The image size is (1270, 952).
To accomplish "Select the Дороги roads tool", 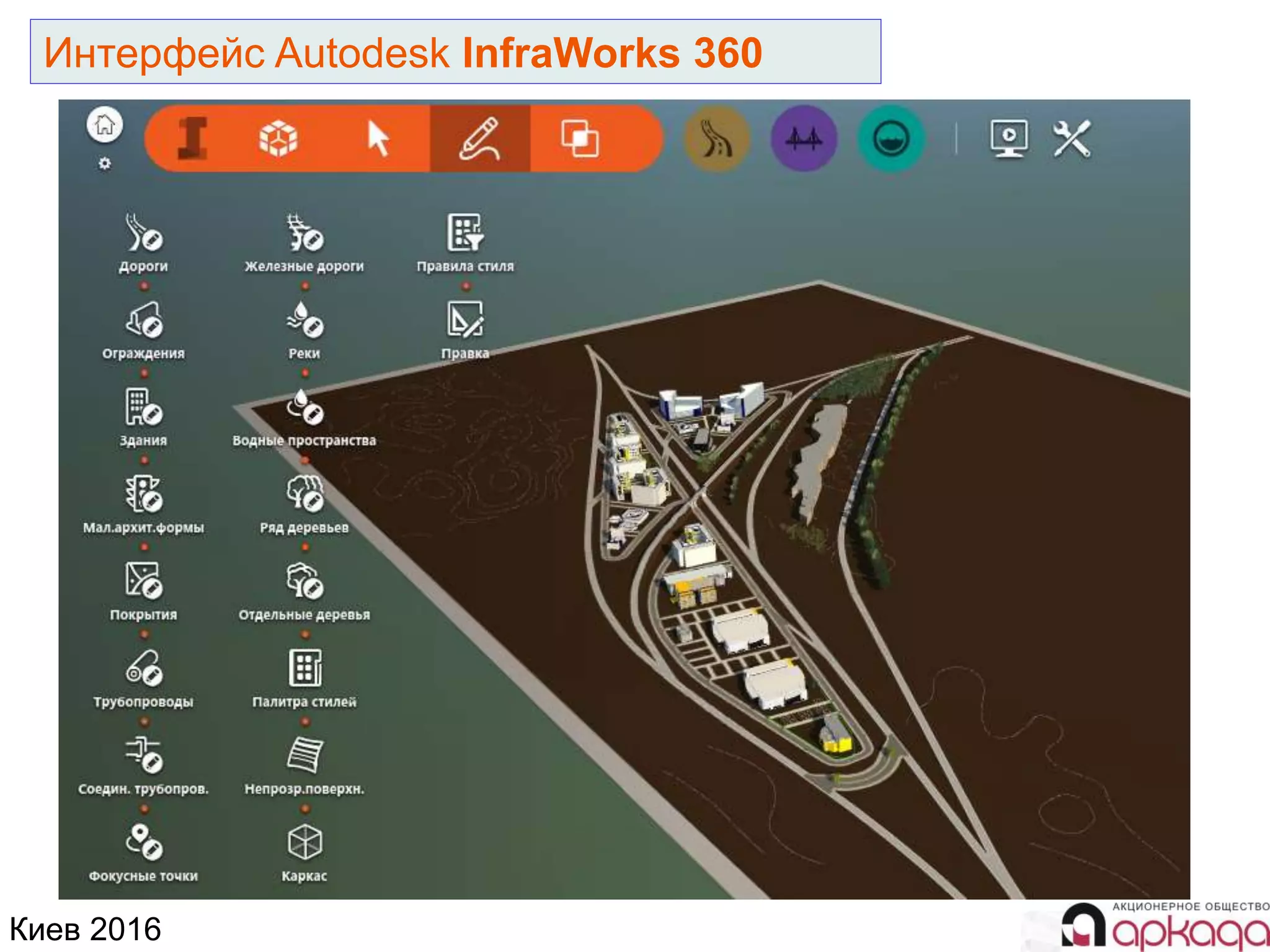I will pyautogui.click(x=143, y=244).
